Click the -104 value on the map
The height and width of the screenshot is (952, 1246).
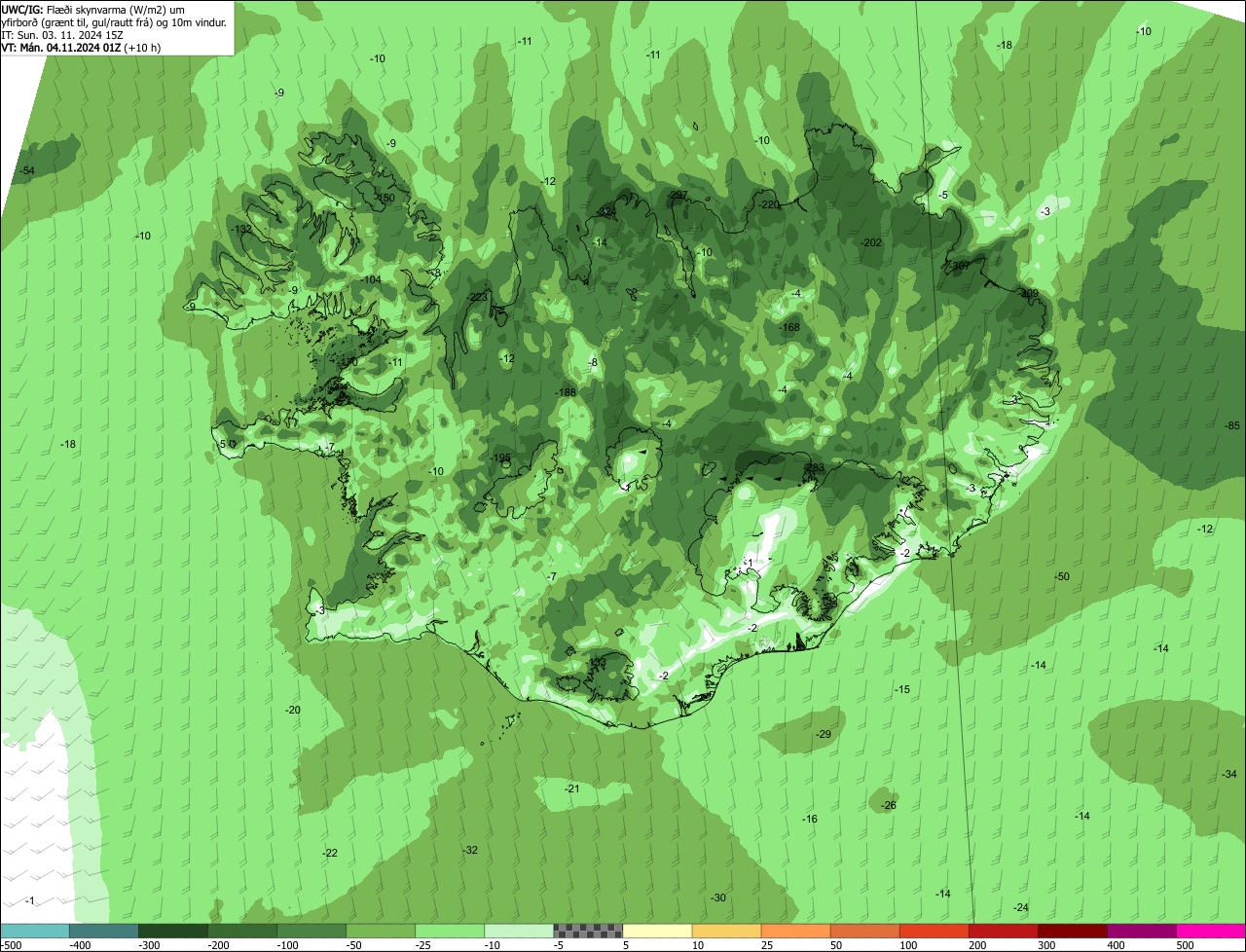coord(371,280)
